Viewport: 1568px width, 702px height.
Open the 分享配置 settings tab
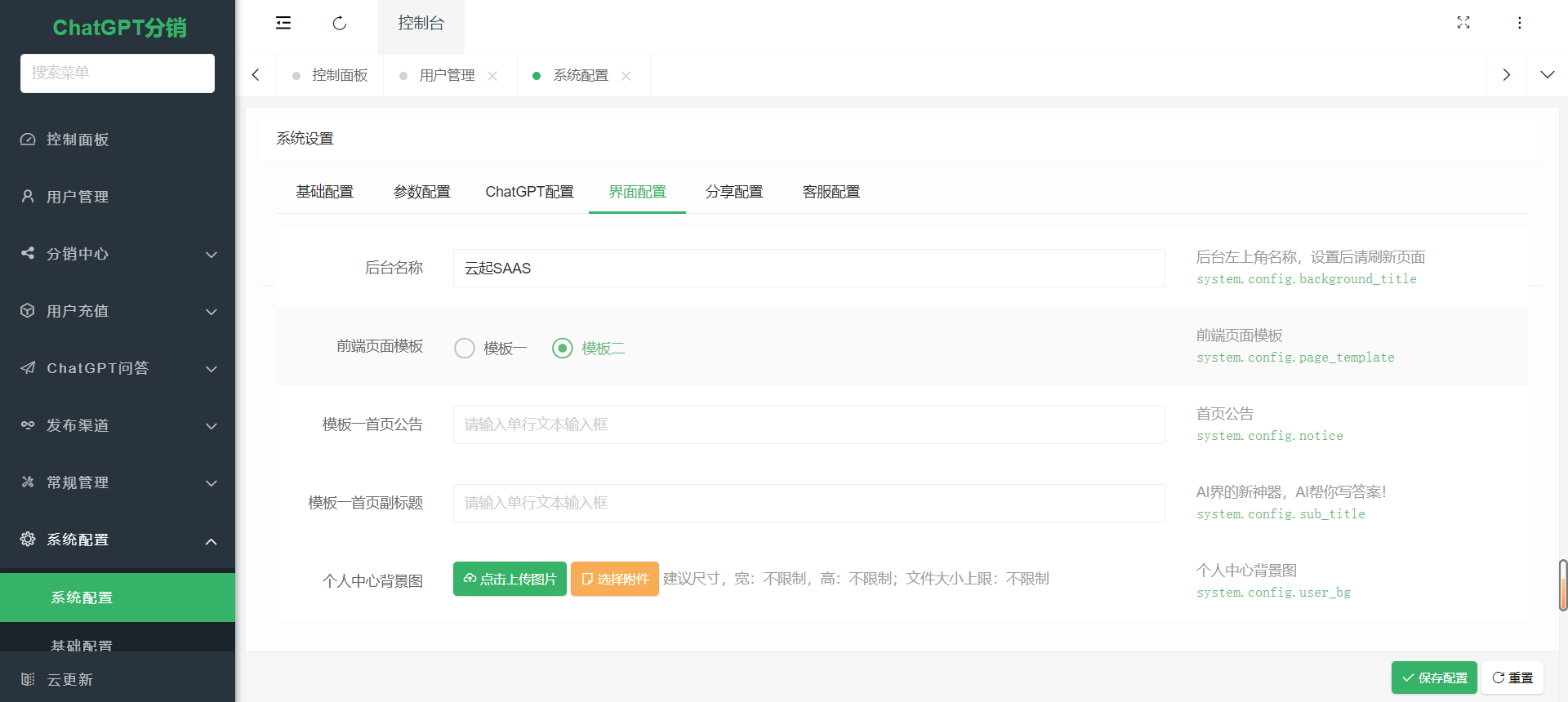coord(735,192)
